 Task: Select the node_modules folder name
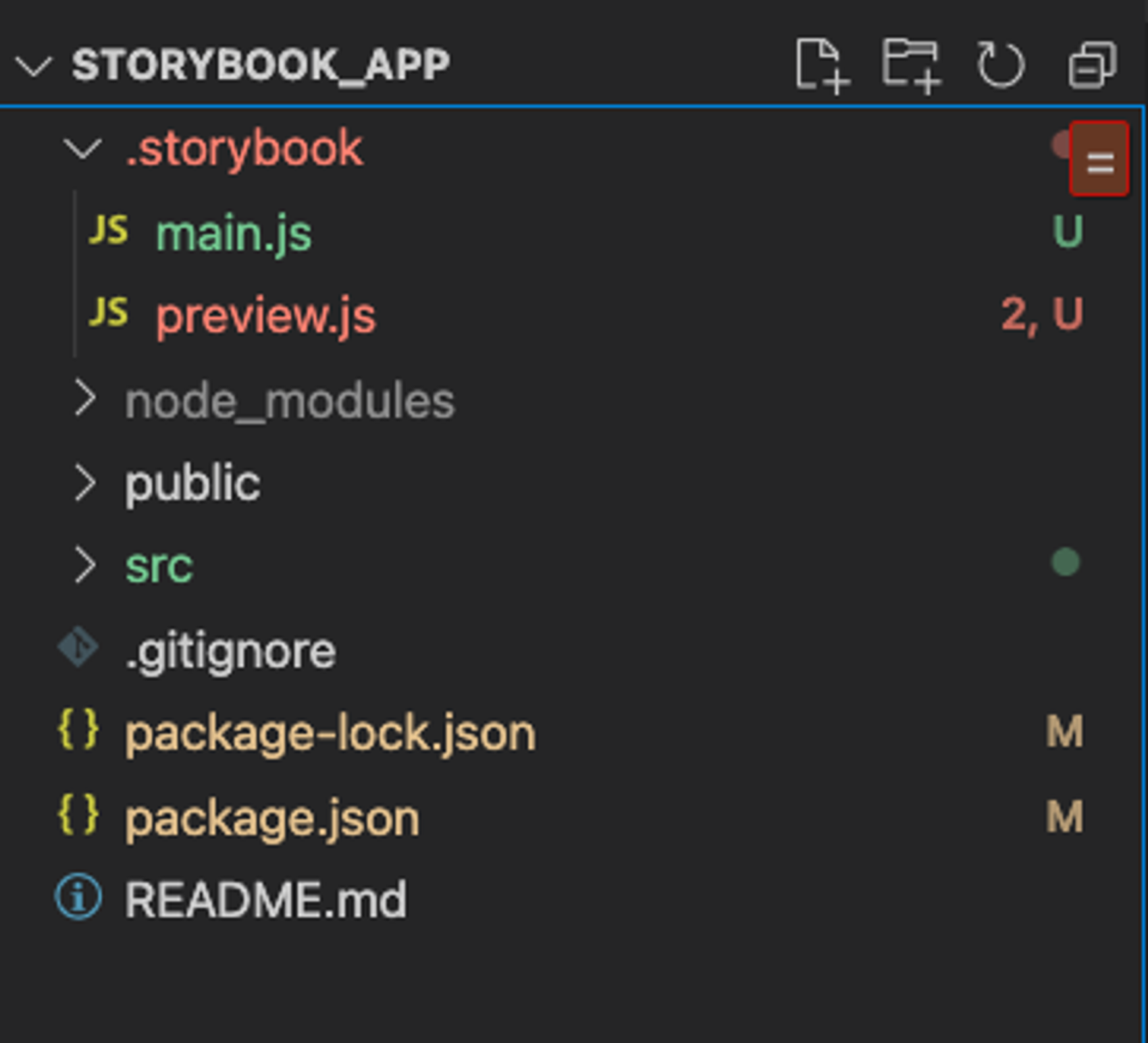coord(290,401)
